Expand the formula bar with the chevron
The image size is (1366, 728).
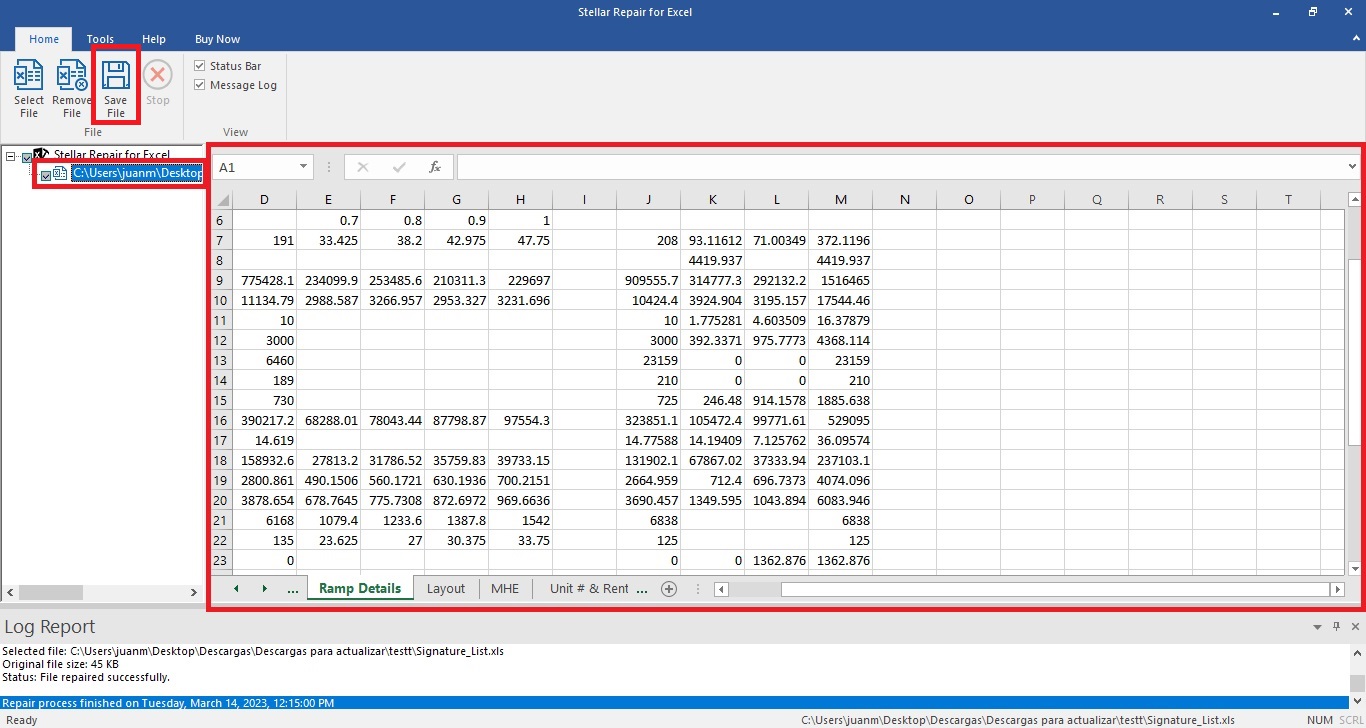1353,167
